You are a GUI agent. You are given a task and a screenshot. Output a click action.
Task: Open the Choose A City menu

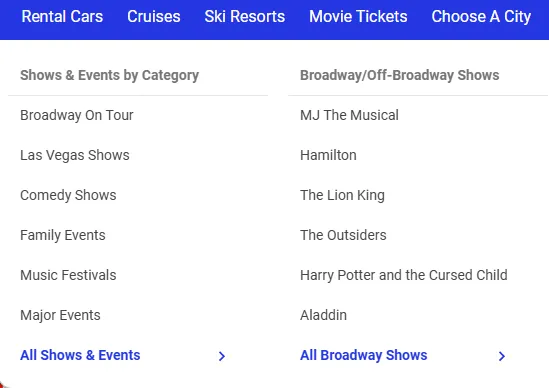[x=481, y=16]
